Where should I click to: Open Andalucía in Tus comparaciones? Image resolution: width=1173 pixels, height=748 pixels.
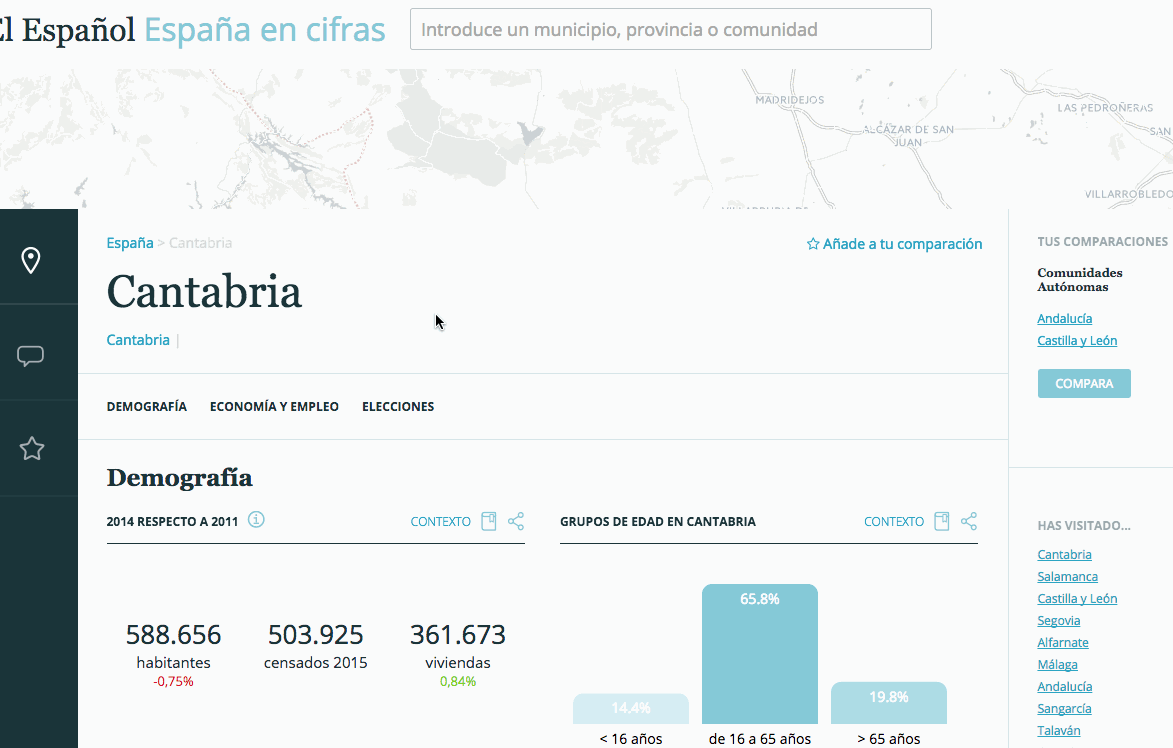[1065, 319]
